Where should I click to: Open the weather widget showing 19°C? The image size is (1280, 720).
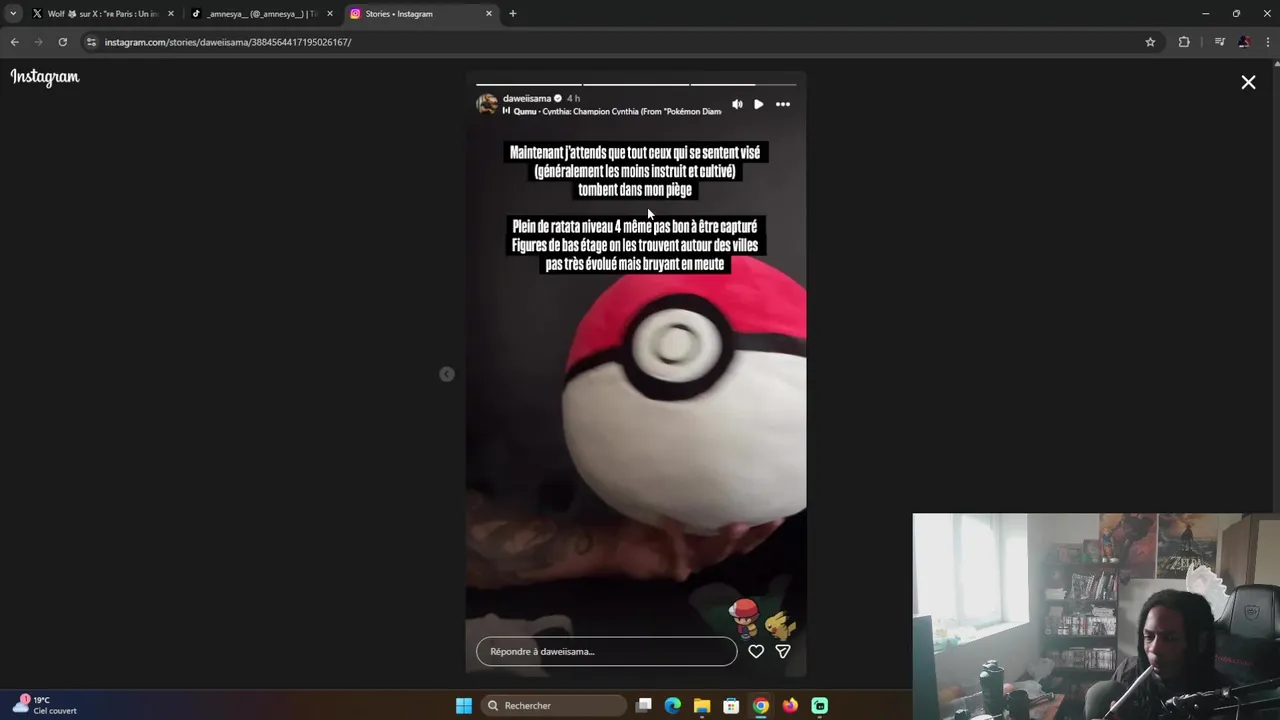coord(46,705)
